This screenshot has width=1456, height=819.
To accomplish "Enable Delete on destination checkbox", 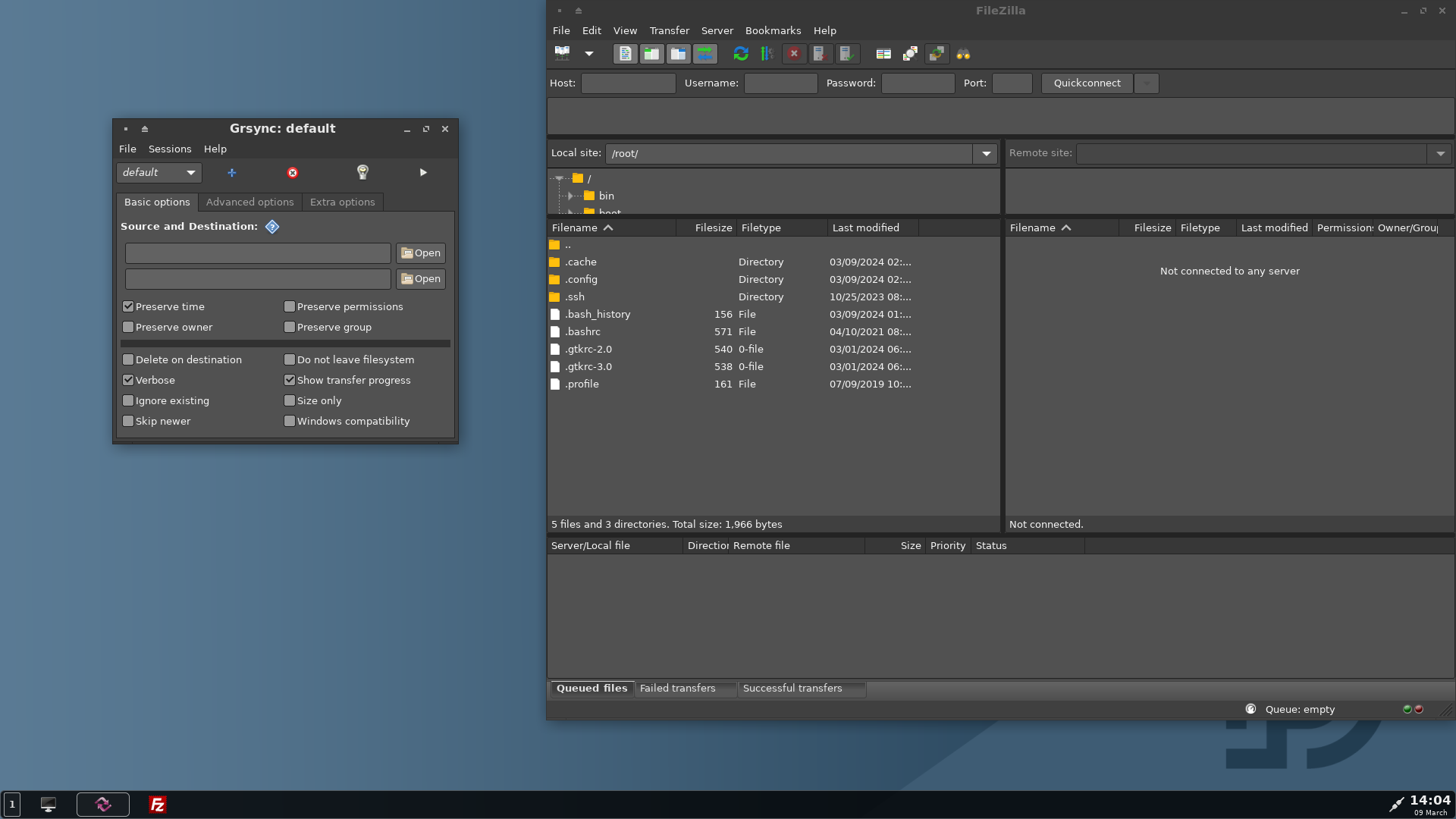I will [x=128, y=360].
